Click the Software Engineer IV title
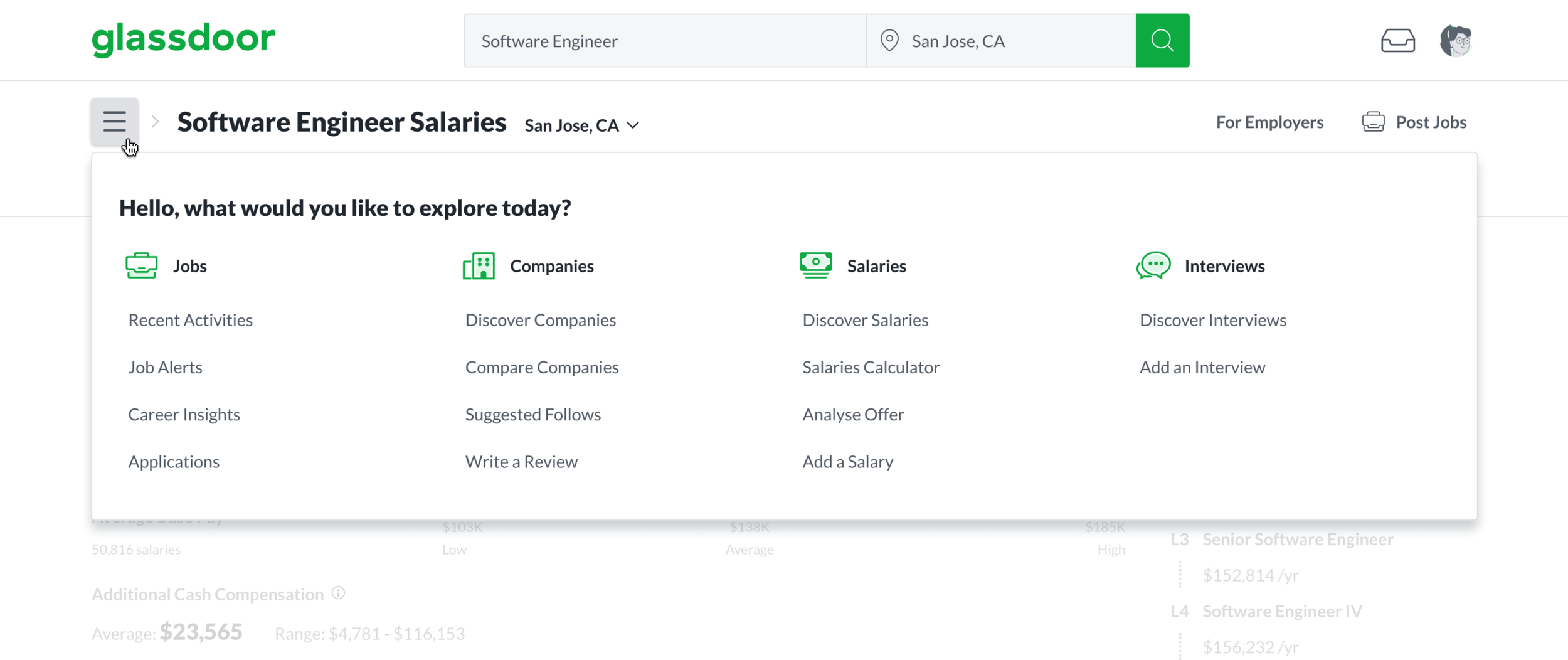1568x660 pixels. point(1282,612)
